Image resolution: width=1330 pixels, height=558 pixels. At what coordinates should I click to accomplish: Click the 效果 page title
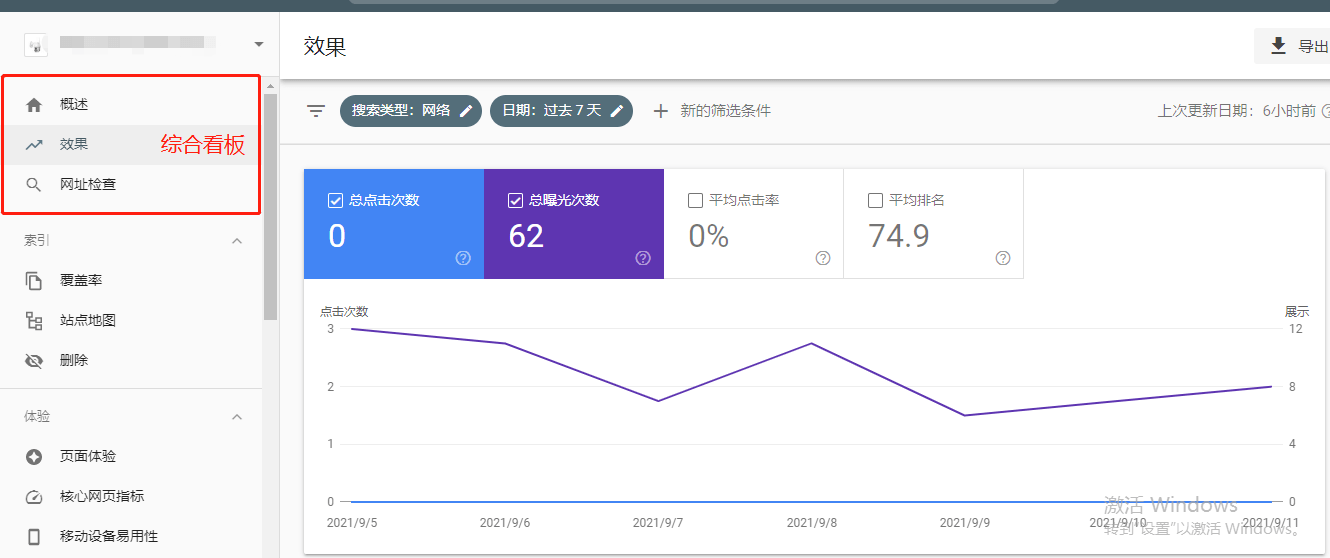pyautogui.click(x=325, y=46)
